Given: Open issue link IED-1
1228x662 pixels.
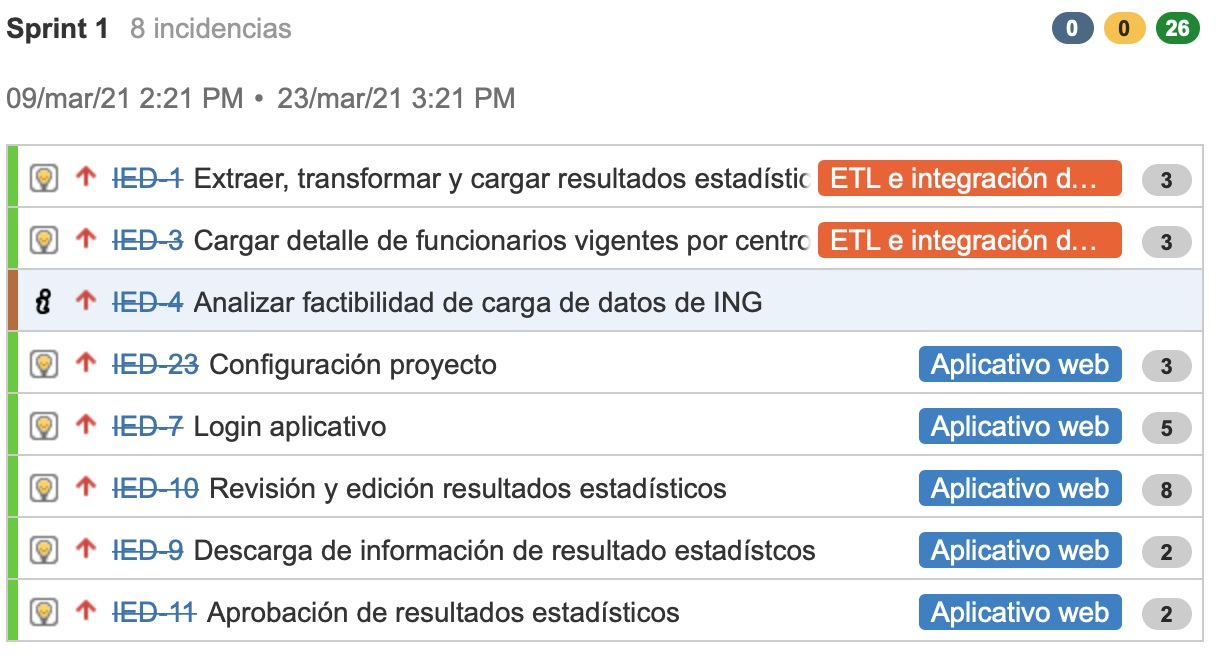Looking at the screenshot, I should [147, 179].
